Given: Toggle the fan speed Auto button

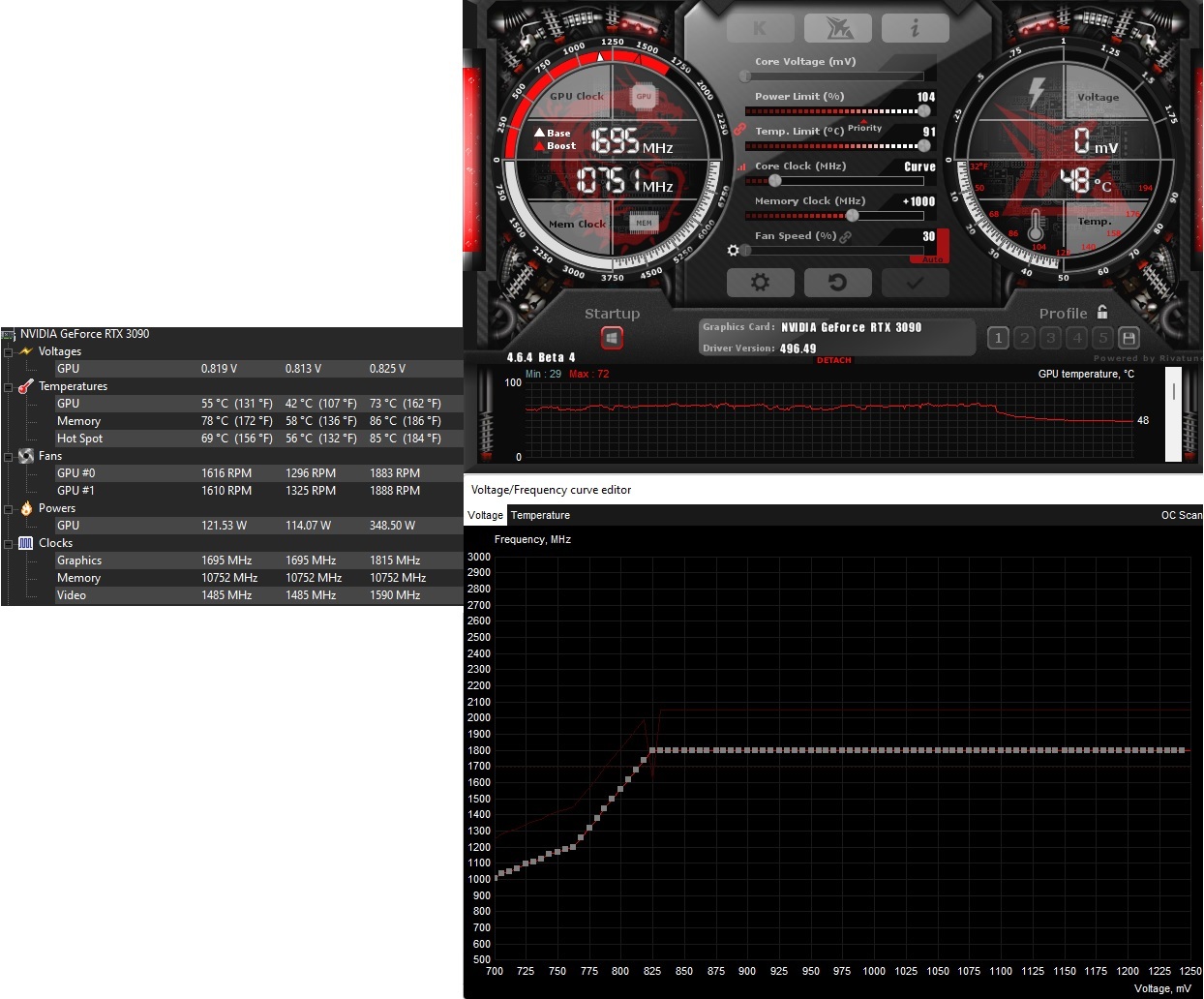Looking at the screenshot, I should 933,259.
